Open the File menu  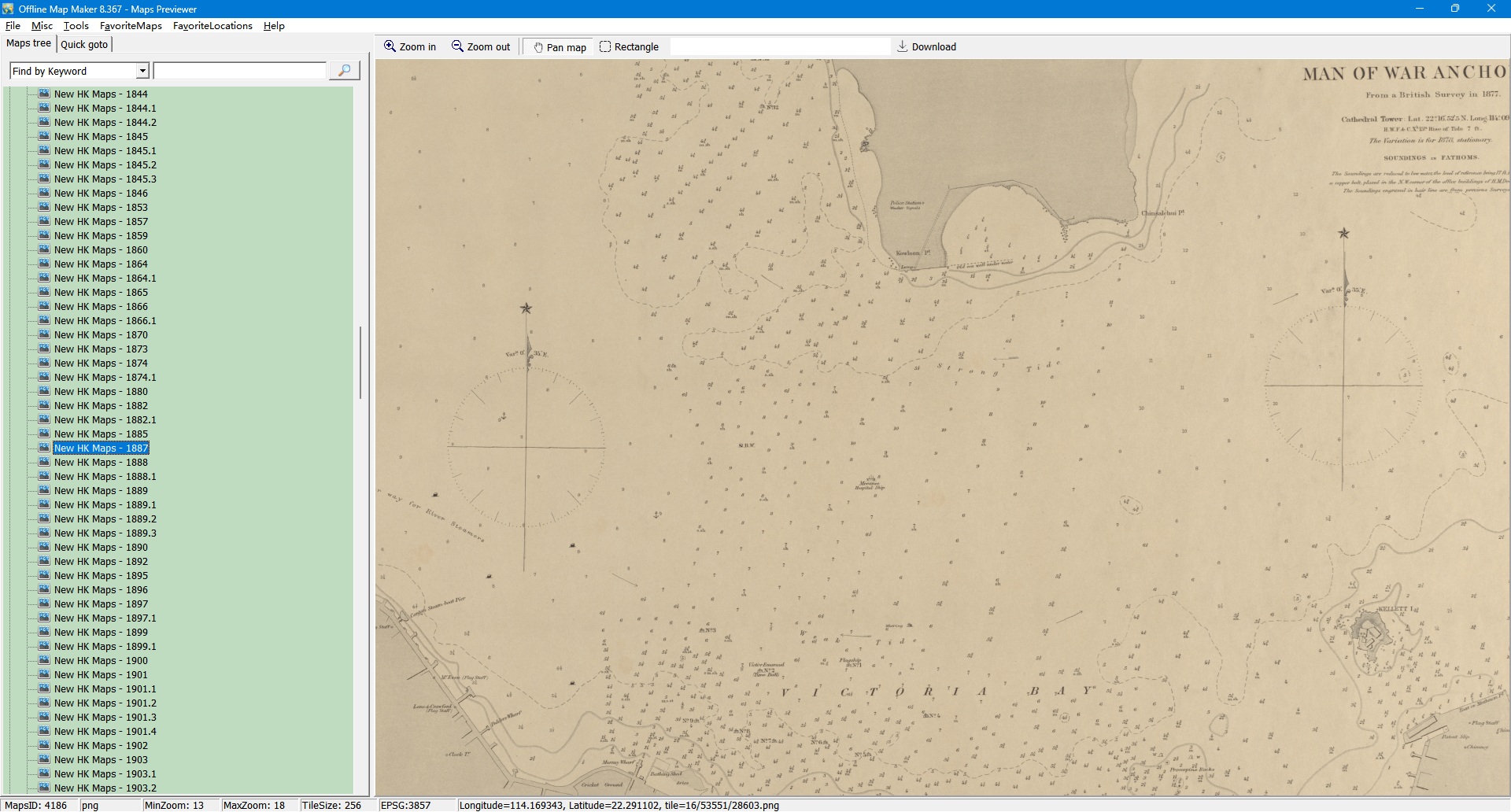pyautogui.click(x=13, y=25)
